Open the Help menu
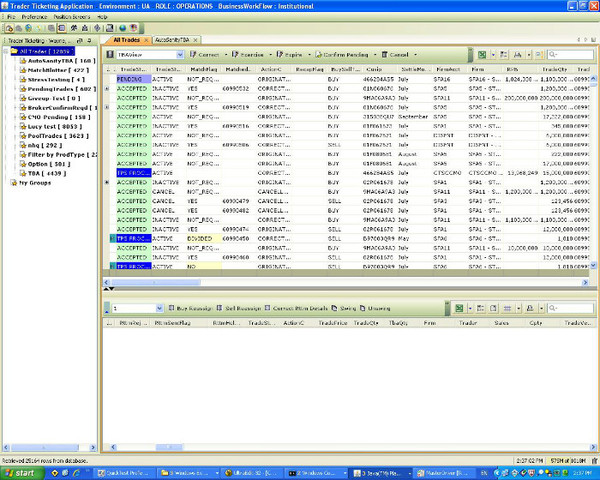The width and height of the screenshot is (600, 480). [x=102, y=17]
